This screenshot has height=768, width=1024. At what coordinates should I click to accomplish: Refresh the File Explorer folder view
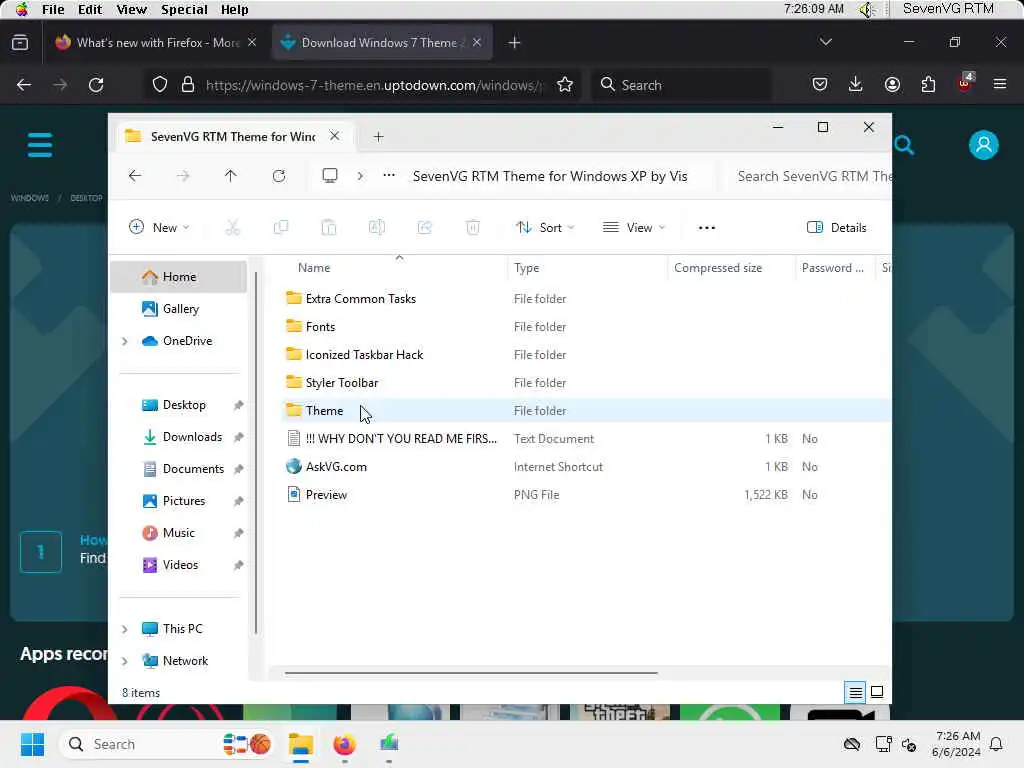[x=279, y=176]
